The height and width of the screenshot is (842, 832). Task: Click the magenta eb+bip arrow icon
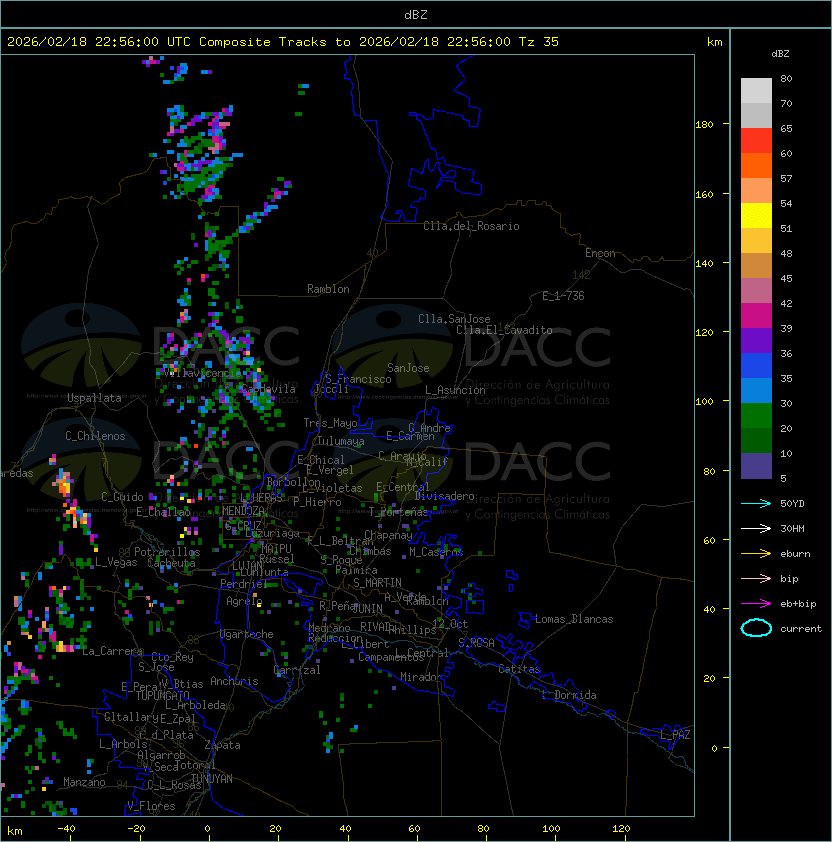click(x=756, y=604)
